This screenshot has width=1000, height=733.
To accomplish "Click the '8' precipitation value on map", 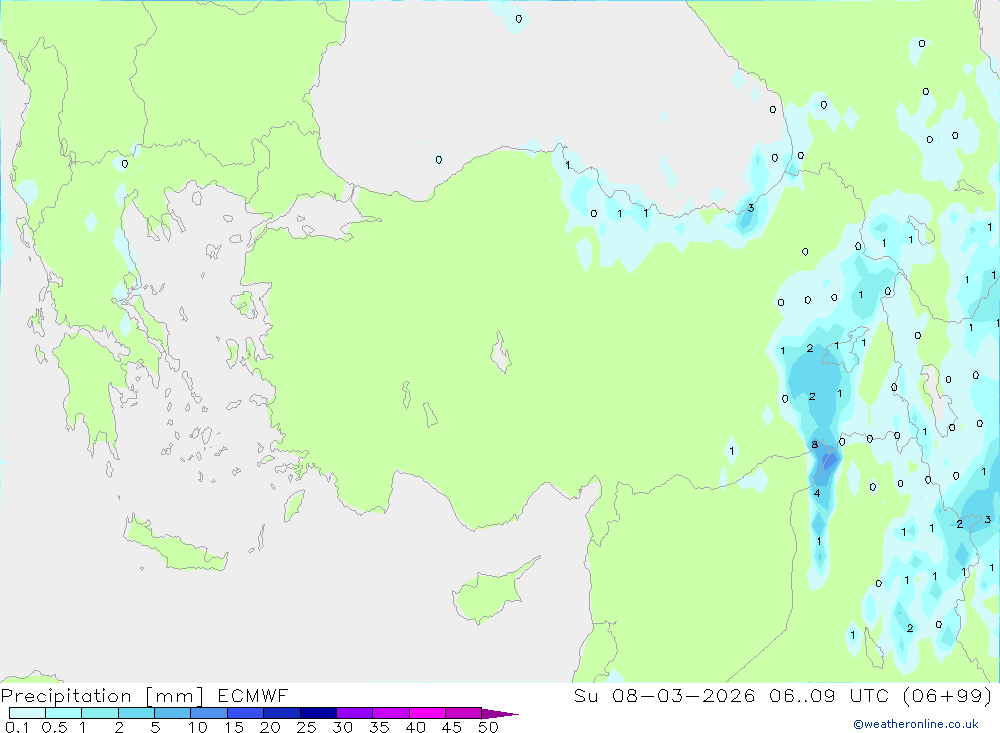I will click(x=814, y=445).
